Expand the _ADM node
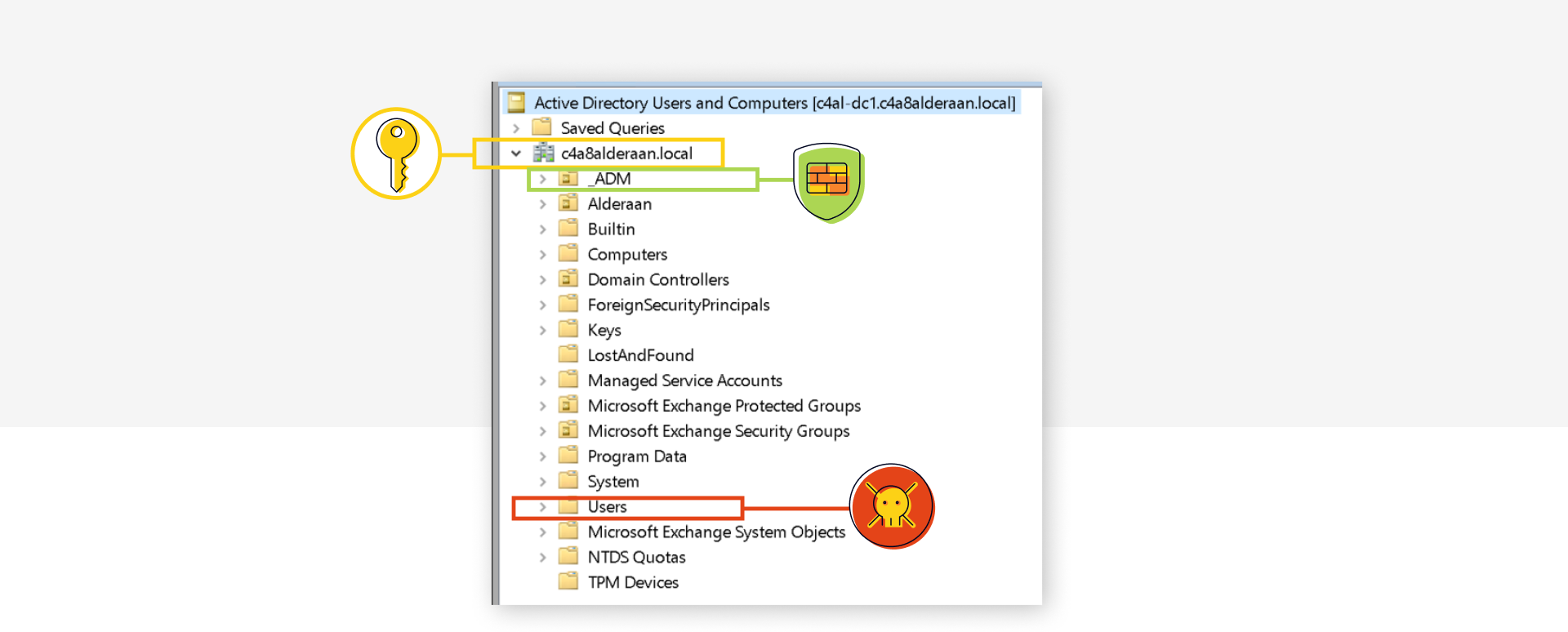Viewport: 1568px width, 632px height. point(543,179)
